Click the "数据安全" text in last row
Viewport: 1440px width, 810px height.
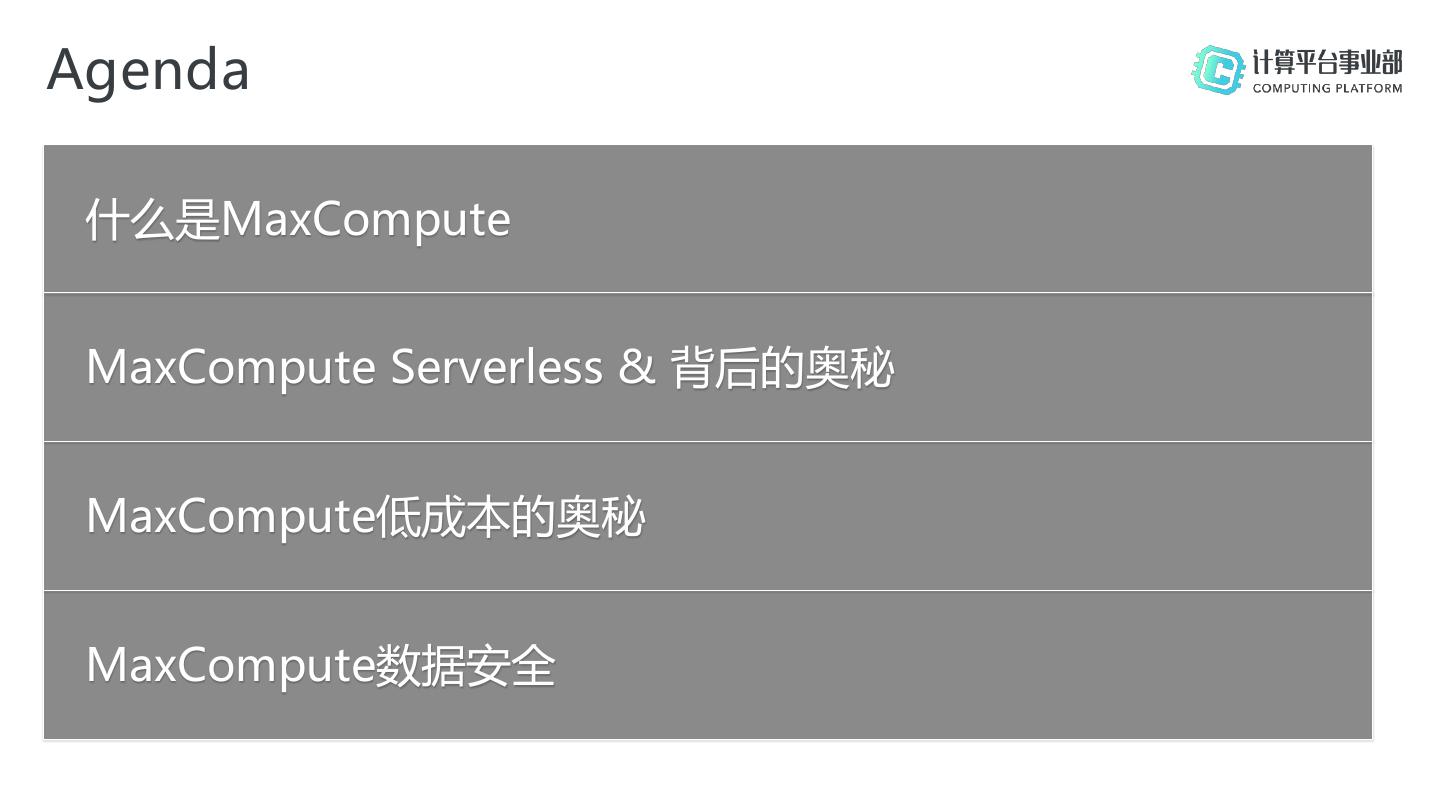pyautogui.click(x=465, y=665)
